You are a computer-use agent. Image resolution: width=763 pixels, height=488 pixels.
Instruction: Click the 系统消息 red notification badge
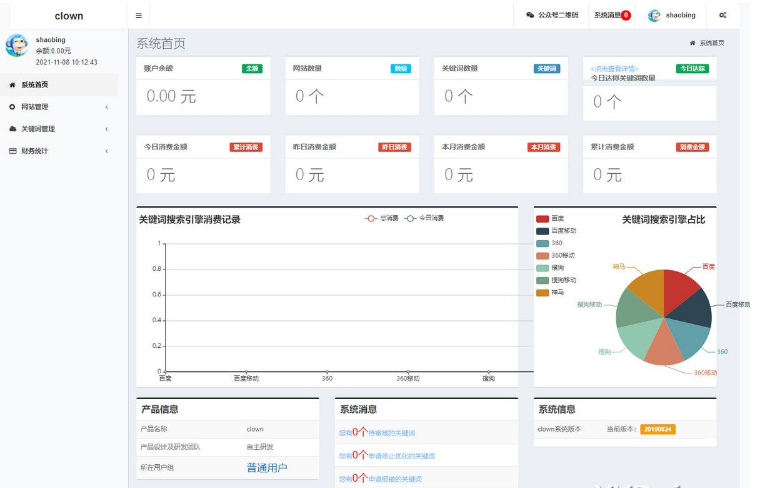(x=626, y=16)
